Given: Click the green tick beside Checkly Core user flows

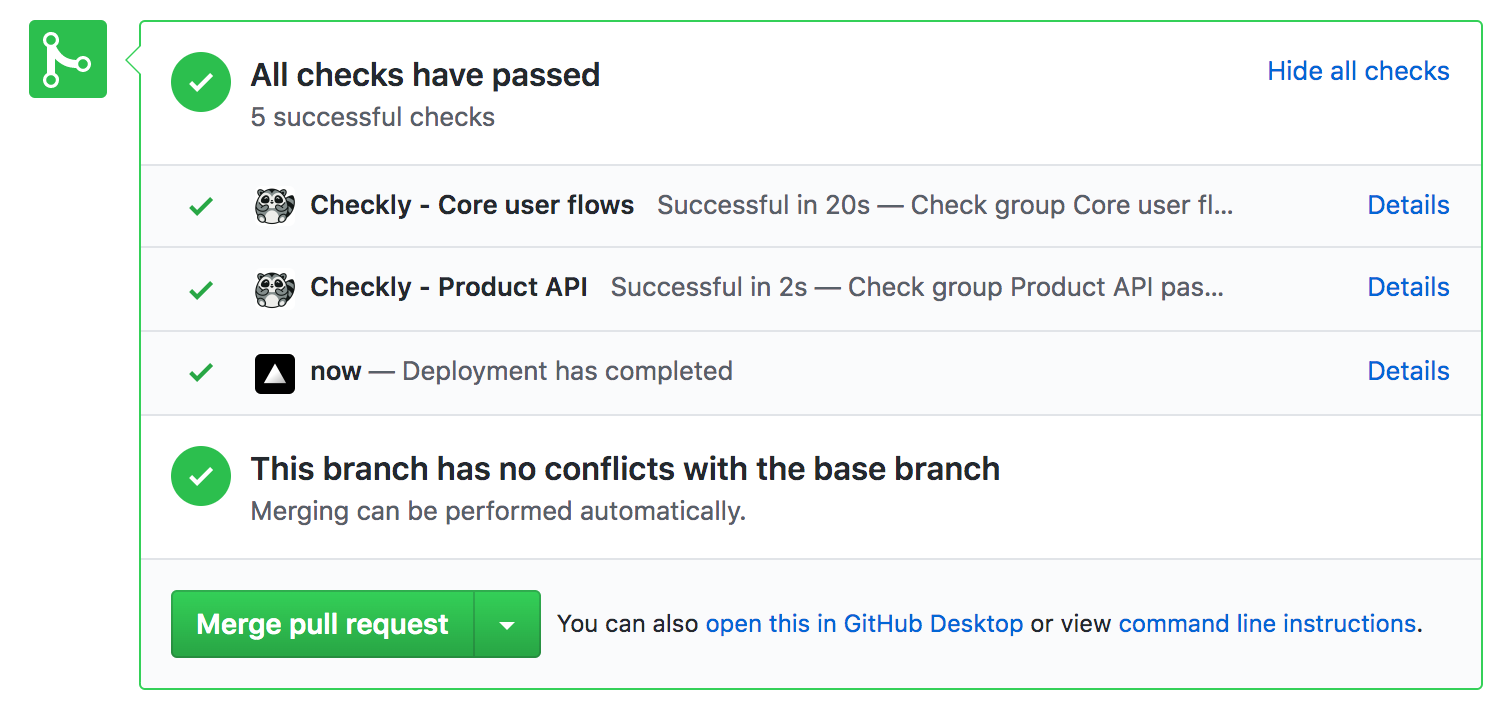Looking at the screenshot, I should click(201, 207).
